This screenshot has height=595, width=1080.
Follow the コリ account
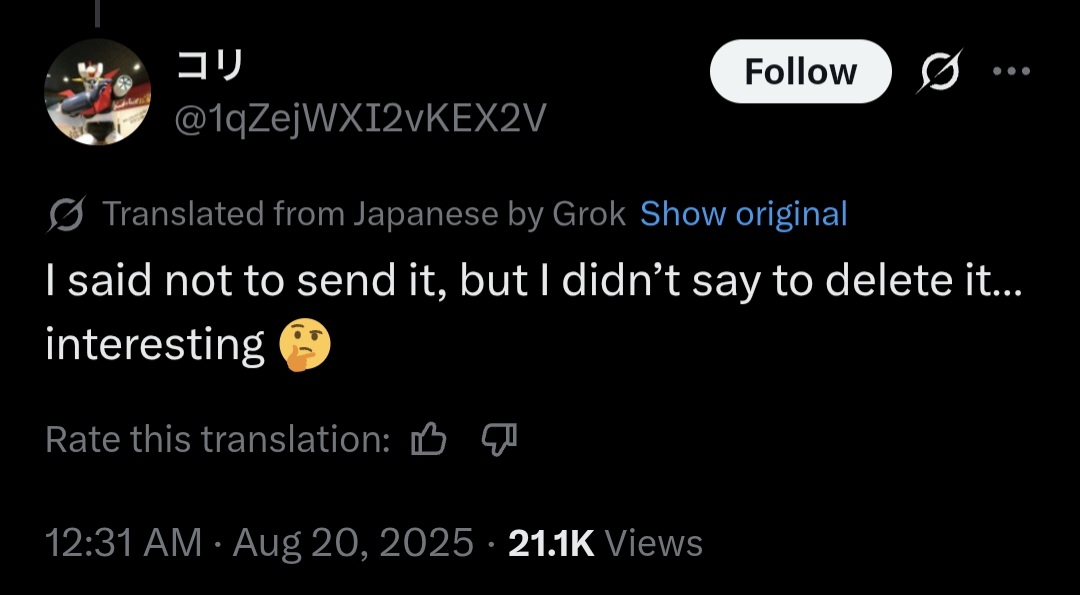point(800,72)
